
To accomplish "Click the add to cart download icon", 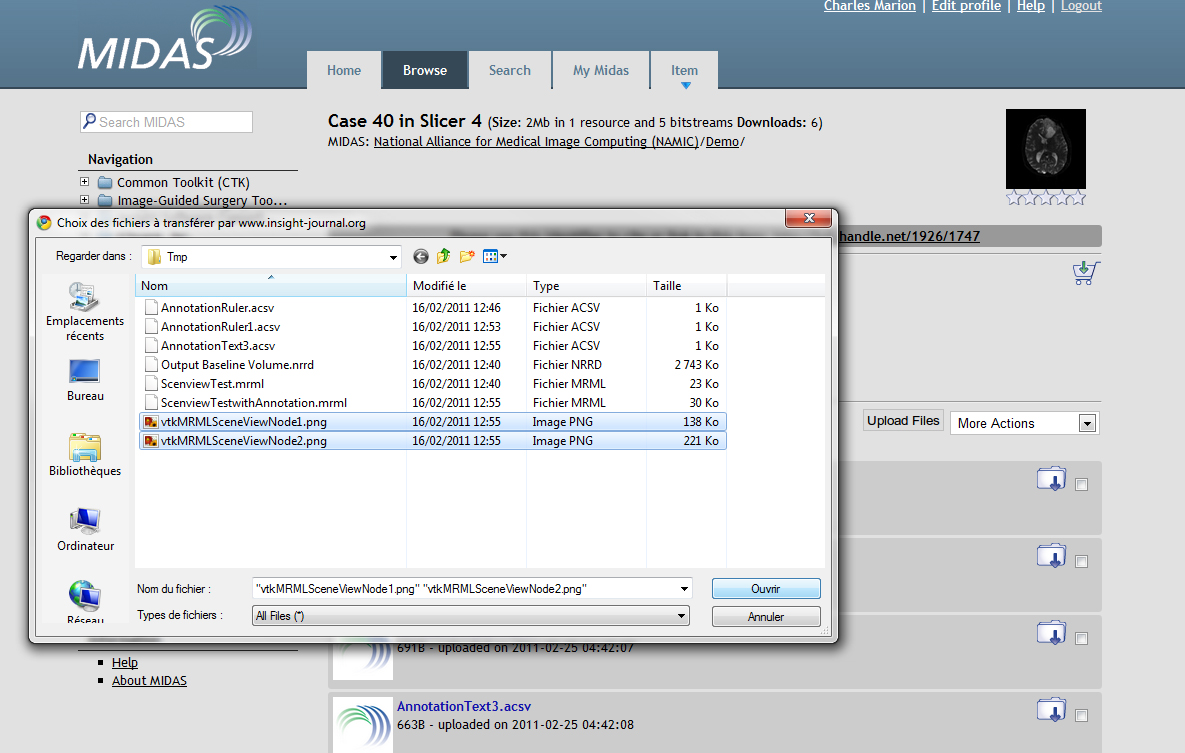I will click(1085, 273).
